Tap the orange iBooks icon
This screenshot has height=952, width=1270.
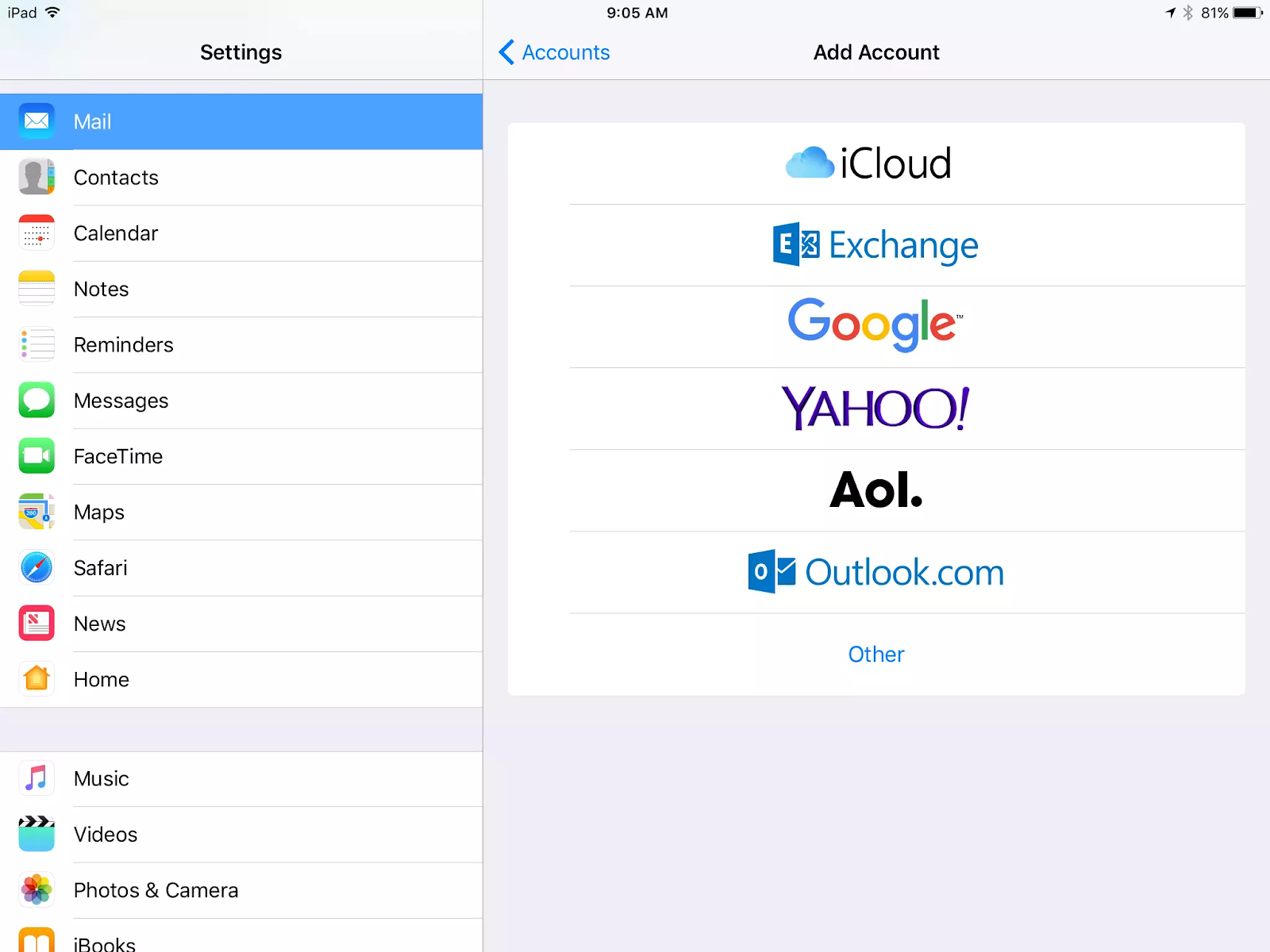(x=37, y=940)
